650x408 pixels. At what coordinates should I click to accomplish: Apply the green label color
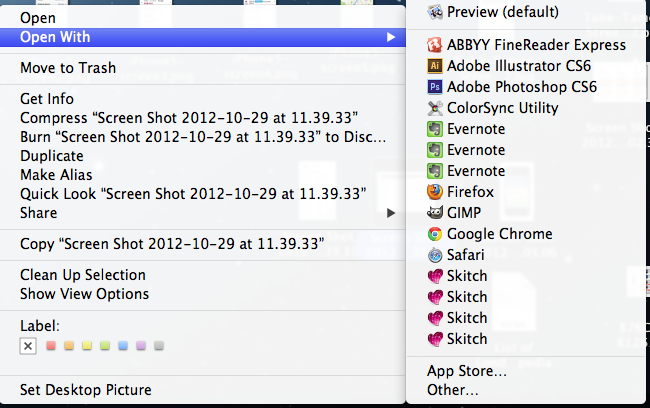(x=105, y=345)
